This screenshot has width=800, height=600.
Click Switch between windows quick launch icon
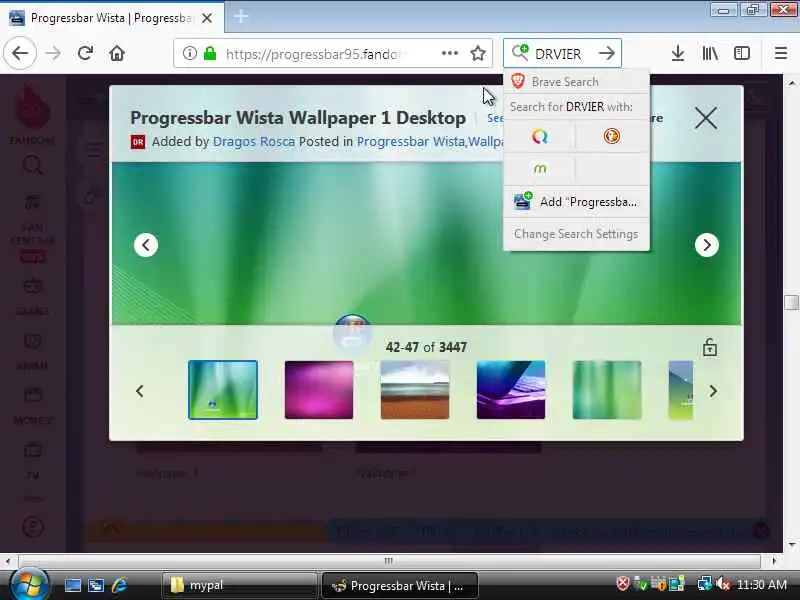(96, 585)
